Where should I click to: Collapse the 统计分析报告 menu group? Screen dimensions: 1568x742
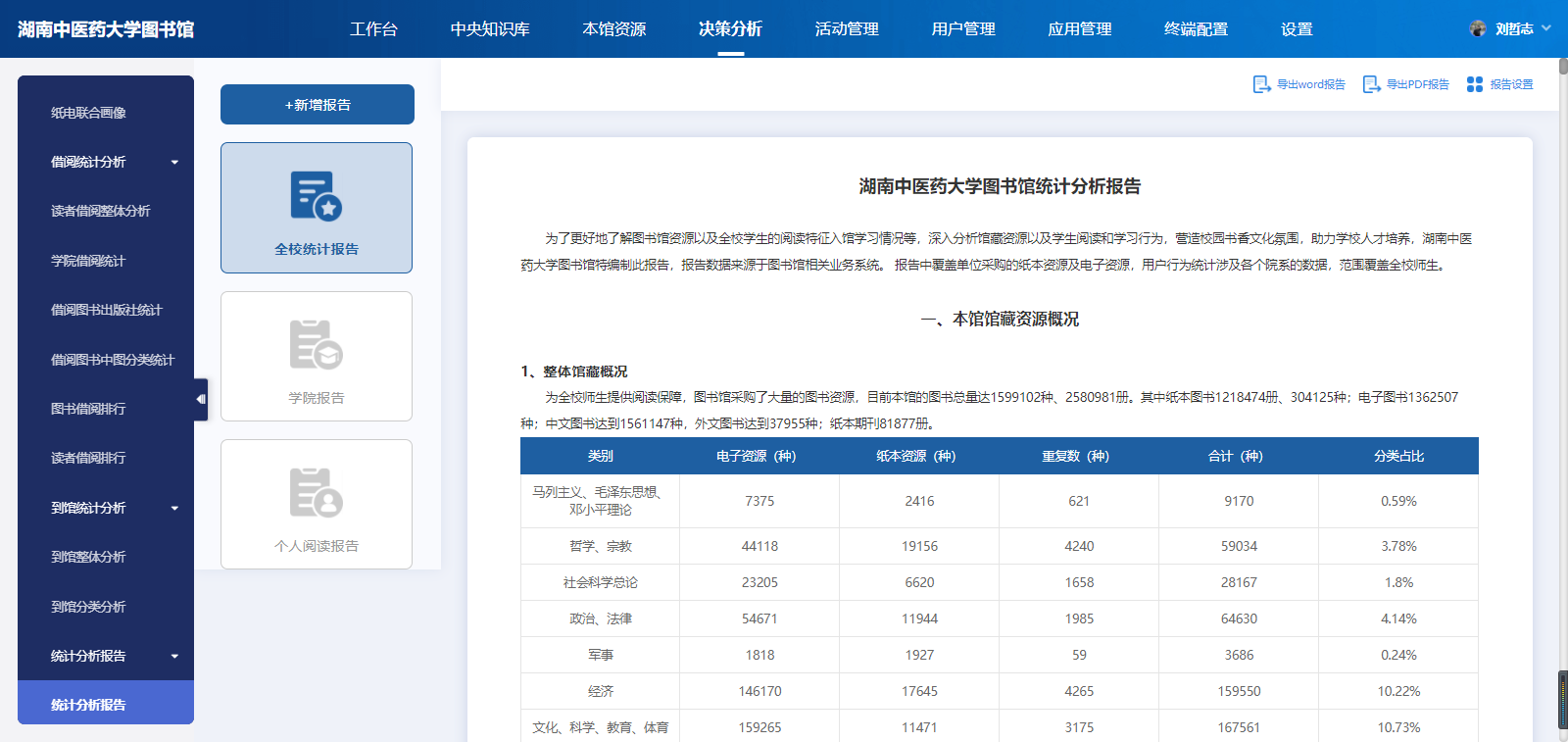coord(174,657)
